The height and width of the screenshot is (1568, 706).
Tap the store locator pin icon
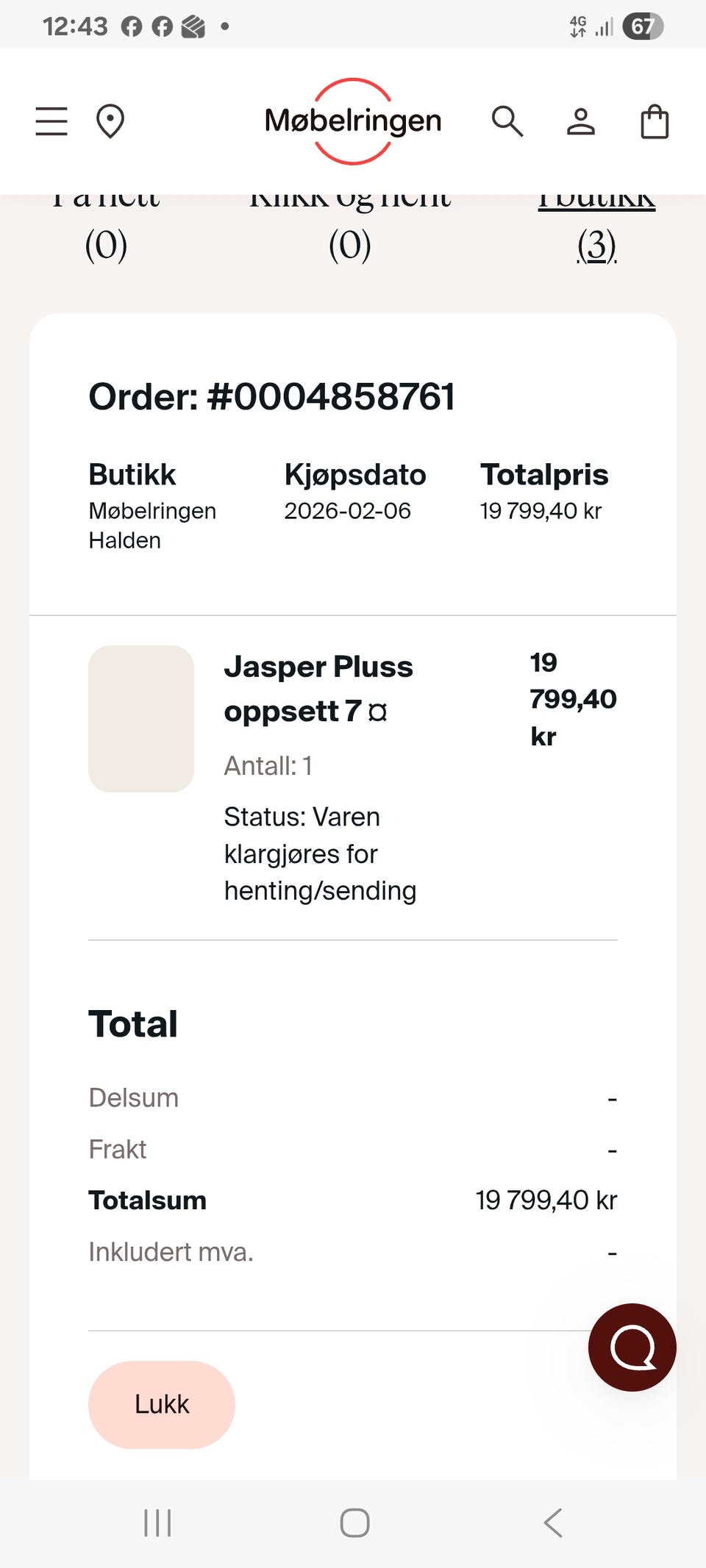coord(110,121)
